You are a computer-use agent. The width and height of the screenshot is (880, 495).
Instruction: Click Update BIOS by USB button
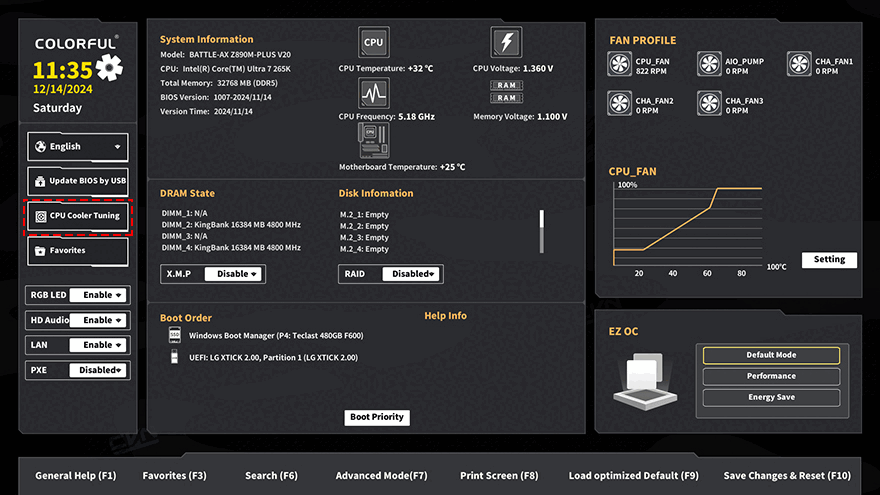[x=77, y=181]
